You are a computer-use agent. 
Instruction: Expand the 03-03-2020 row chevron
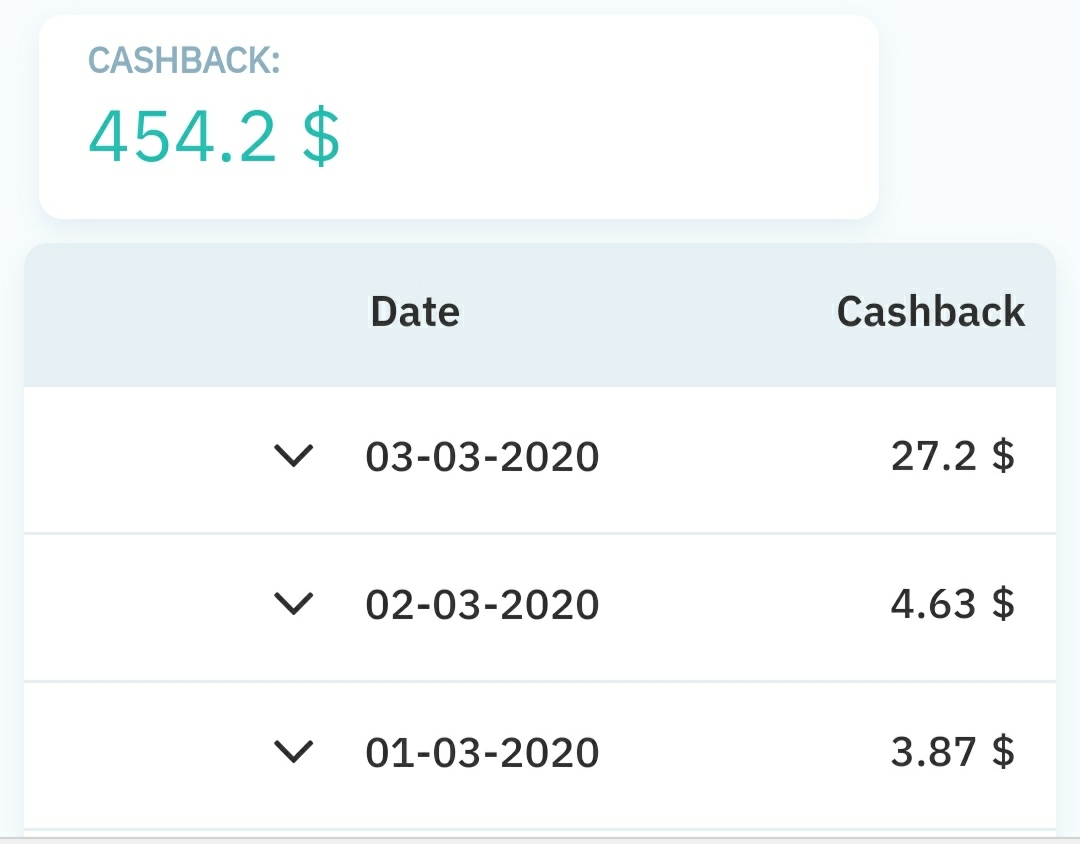click(x=293, y=456)
